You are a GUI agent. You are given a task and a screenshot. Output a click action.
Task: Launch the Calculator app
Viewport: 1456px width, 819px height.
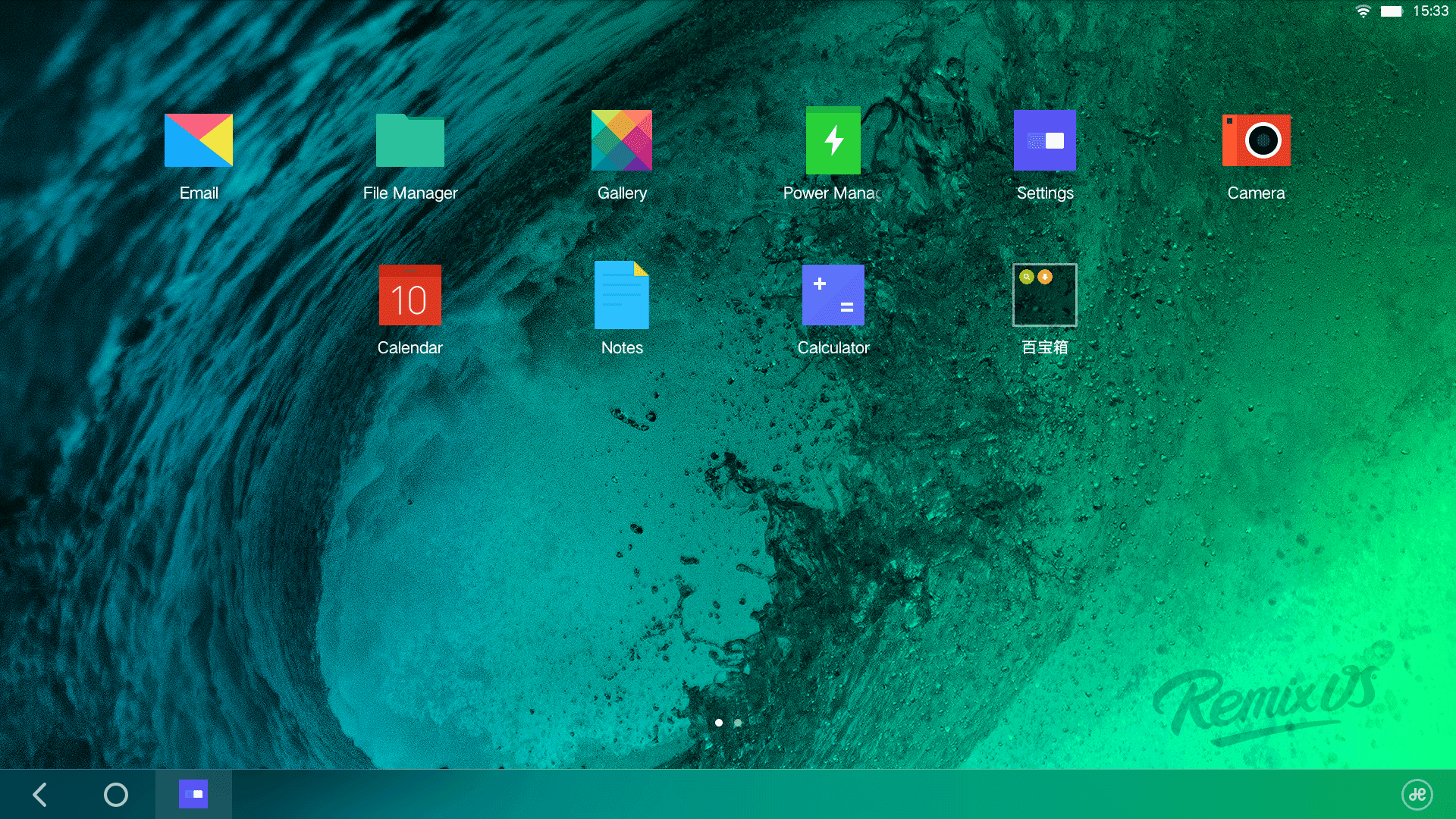833,295
